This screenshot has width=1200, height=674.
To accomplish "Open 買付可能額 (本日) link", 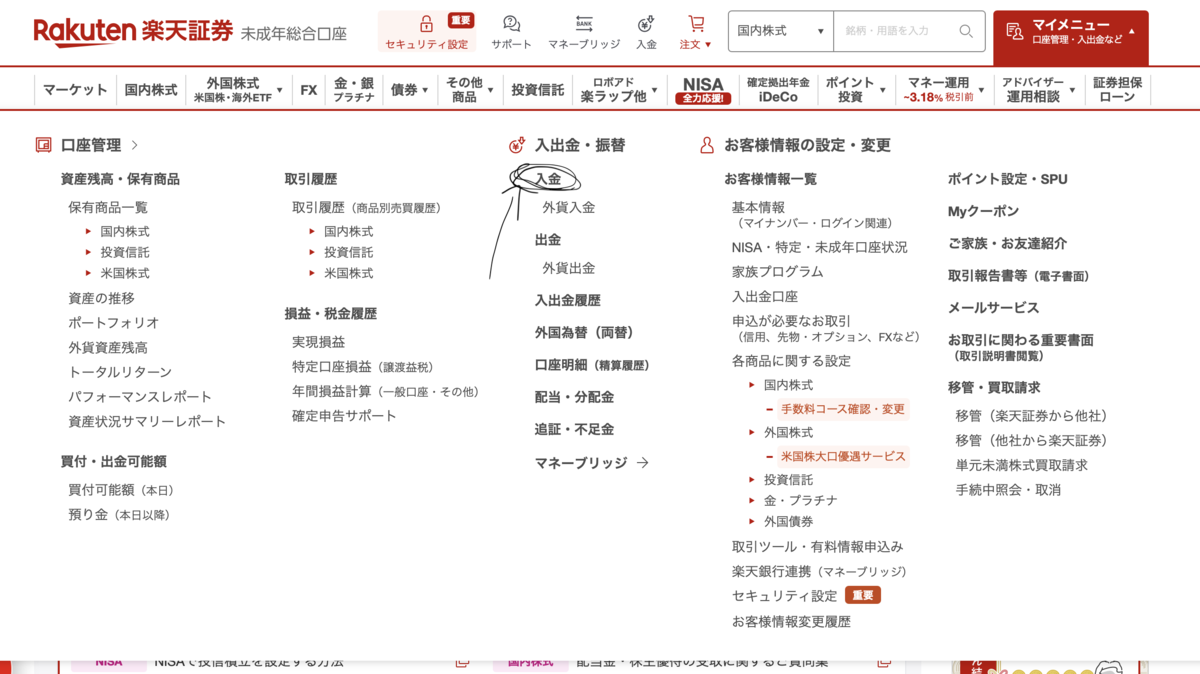I will tap(121, 490).
